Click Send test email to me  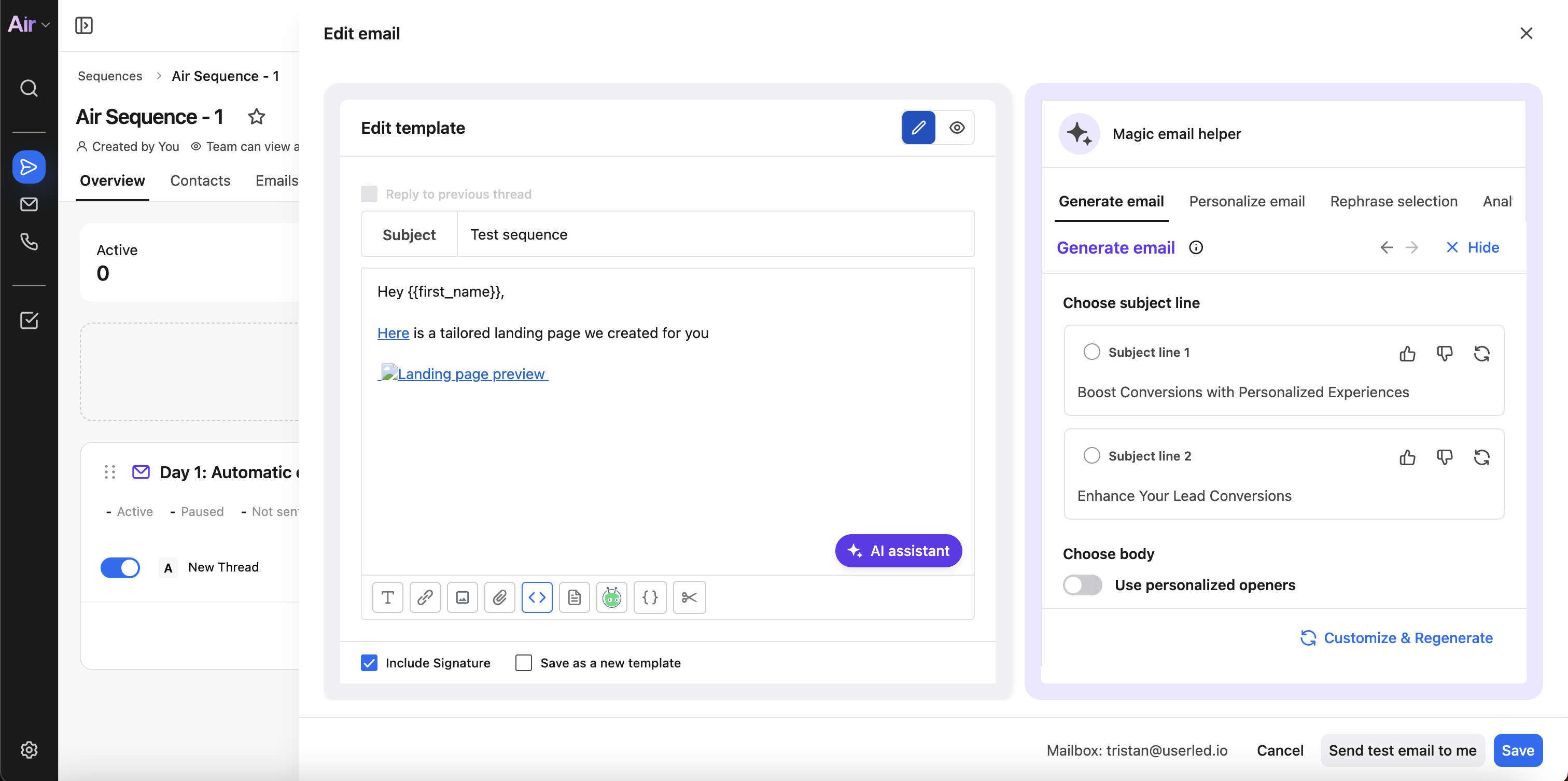1402,750
